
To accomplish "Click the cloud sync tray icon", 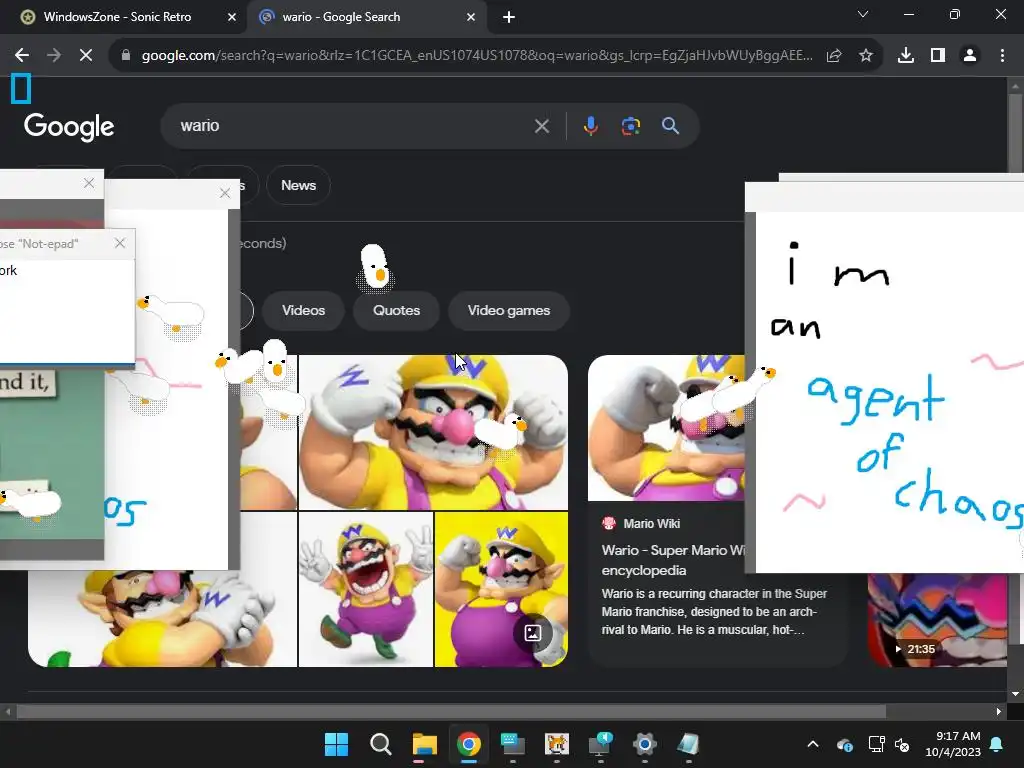I will tap(844, 744).
